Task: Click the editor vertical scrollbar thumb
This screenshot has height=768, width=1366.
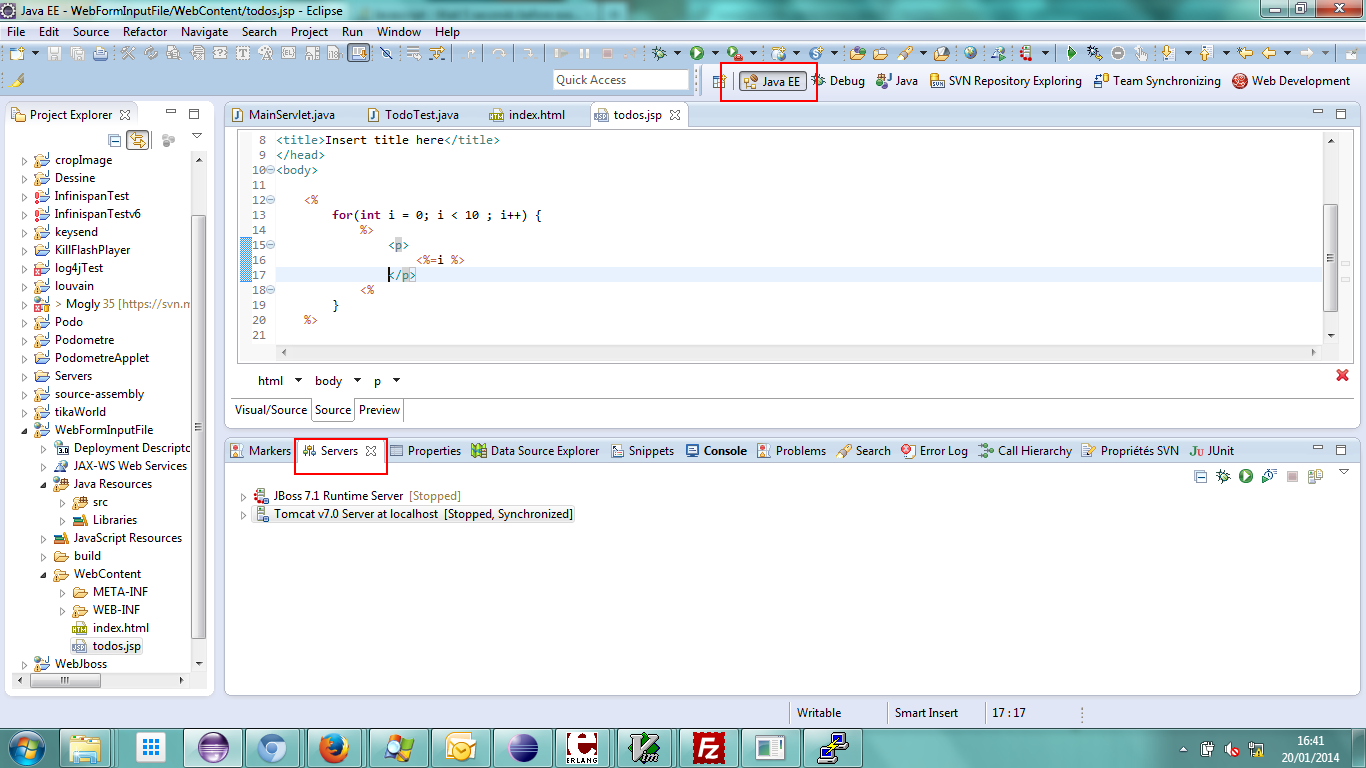Action: 1330,257
